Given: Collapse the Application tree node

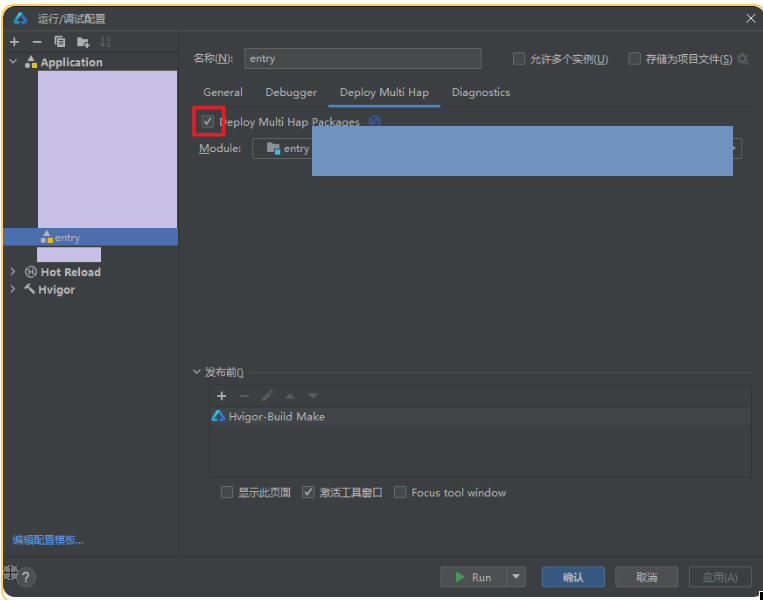Looking at the screenshot, I should pos(14,62).
